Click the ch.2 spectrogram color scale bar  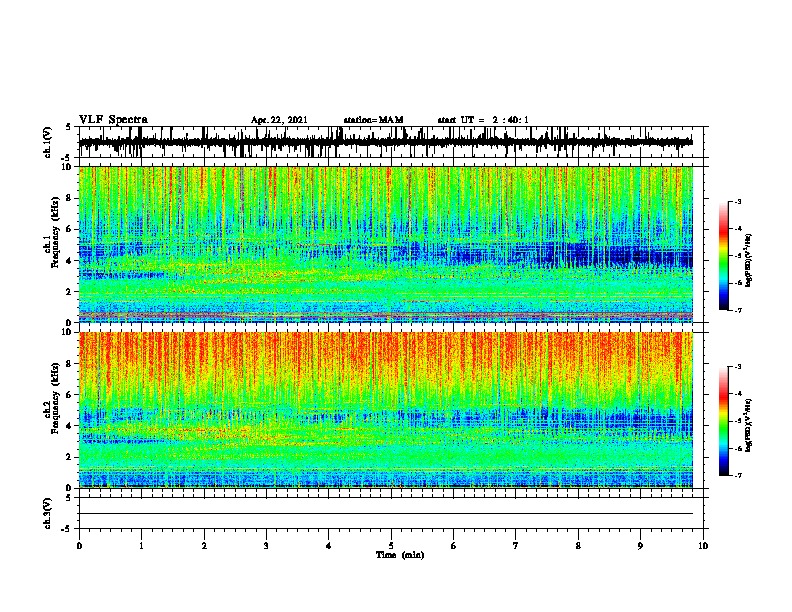723,421
